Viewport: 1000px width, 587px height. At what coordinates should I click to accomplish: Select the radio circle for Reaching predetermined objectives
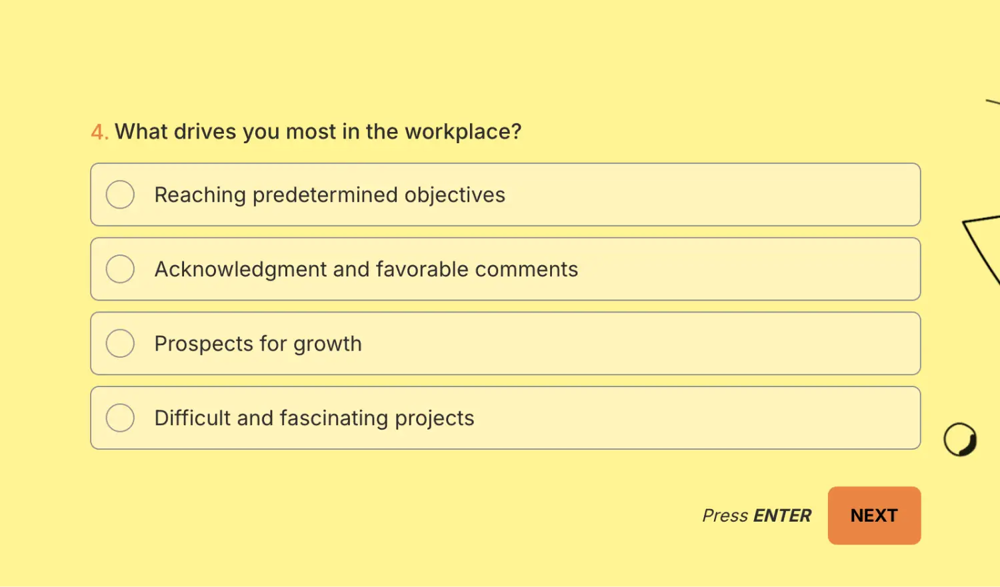point(120,195)
